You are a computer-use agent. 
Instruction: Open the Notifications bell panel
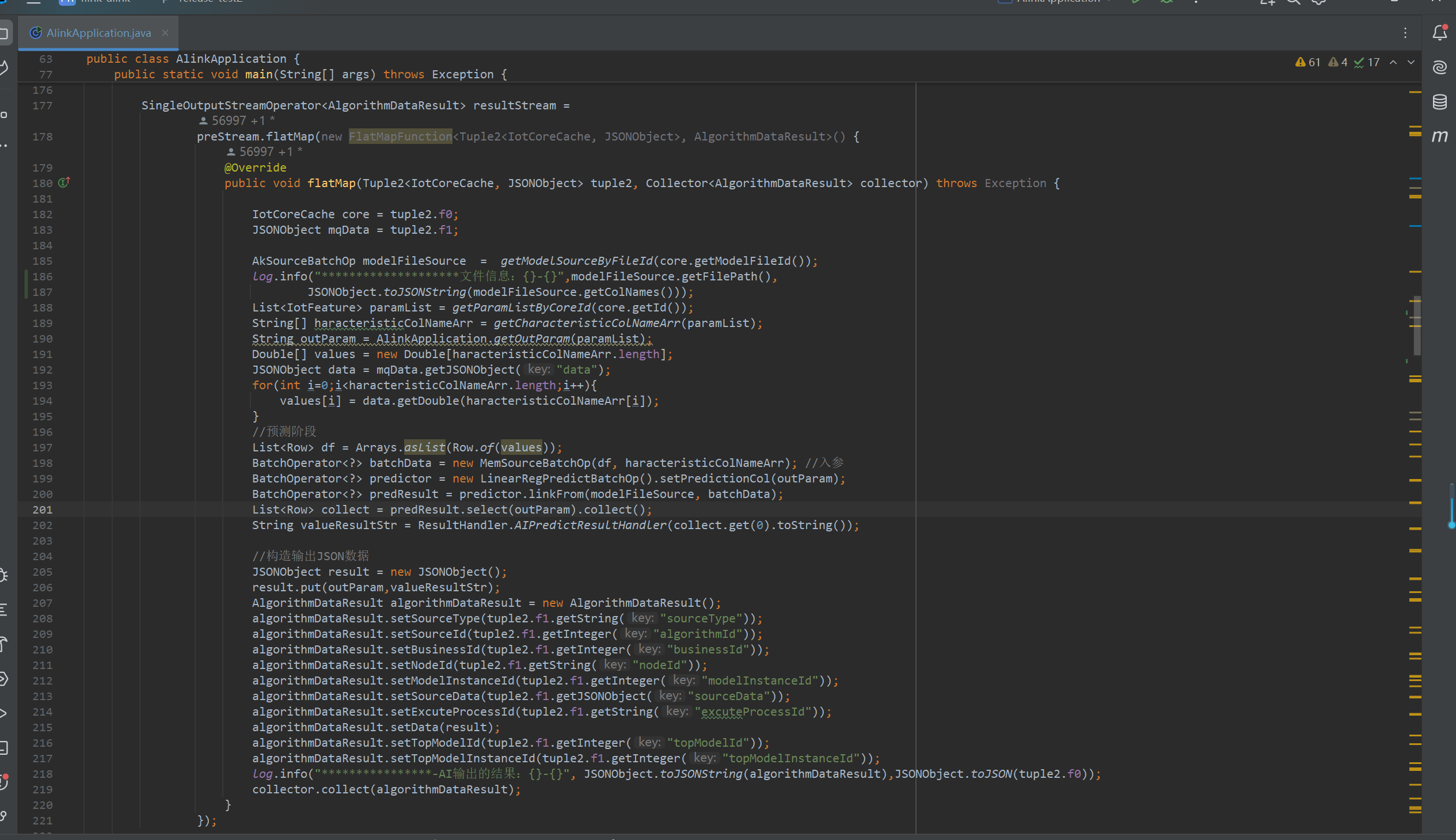1440,33
